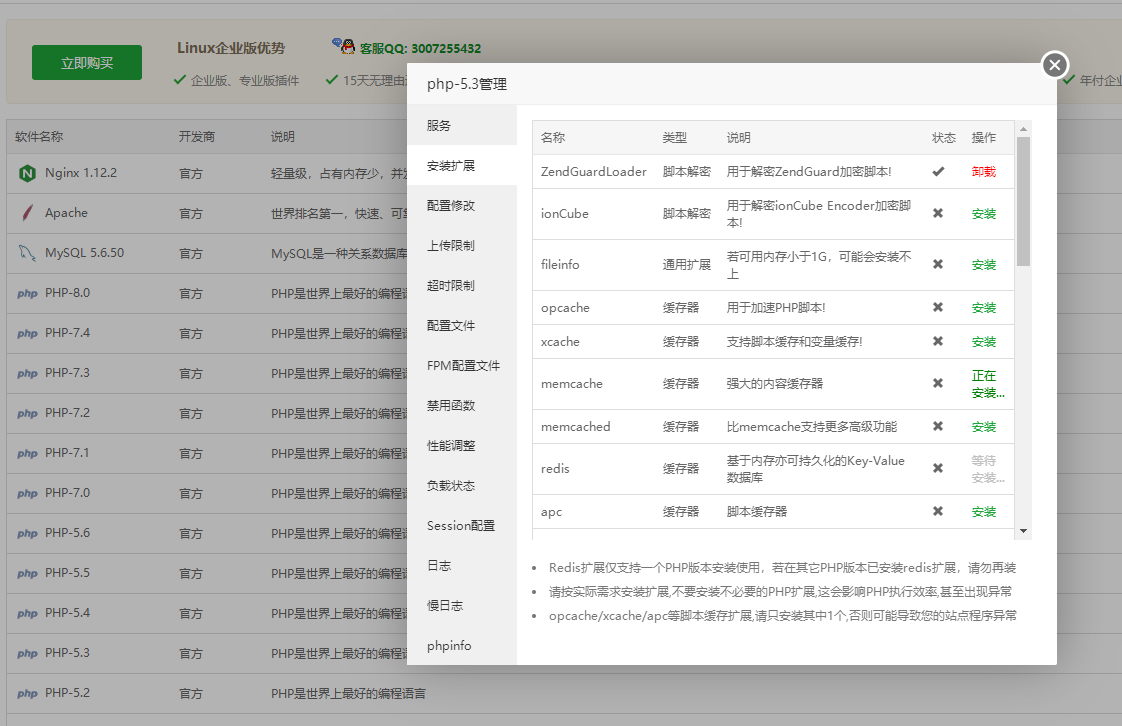Switch to the 超时限制 tab
The image size is (1122, 726).
click(x=462, y=285)
